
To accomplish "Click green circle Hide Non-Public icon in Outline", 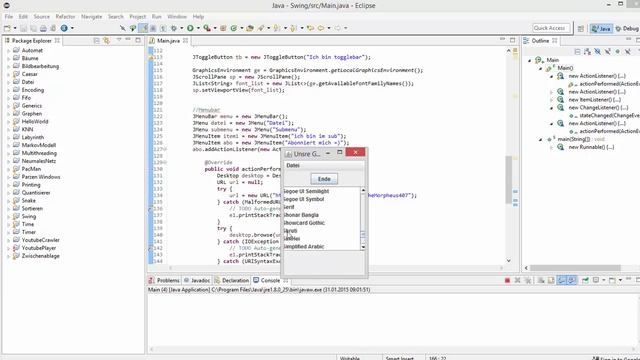I will 618,51.
